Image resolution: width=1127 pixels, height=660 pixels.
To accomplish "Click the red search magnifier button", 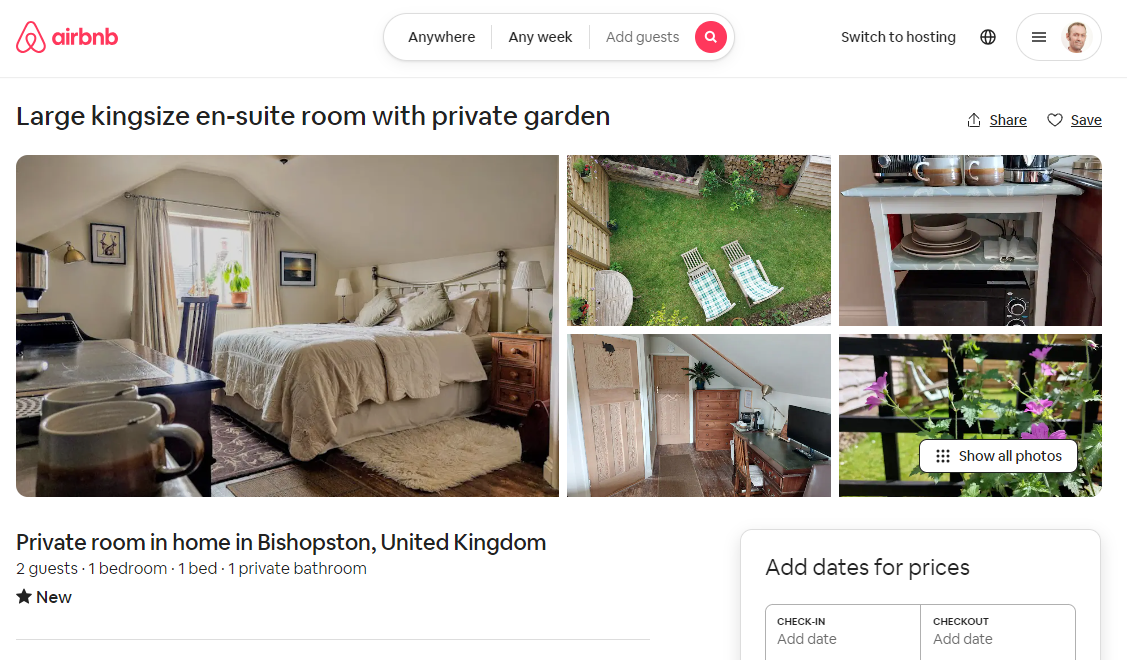I will (710, 37).
